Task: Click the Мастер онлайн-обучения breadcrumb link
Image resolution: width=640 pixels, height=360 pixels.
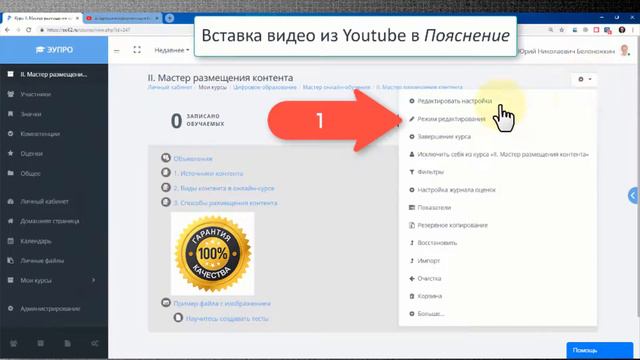Action: 336,87
